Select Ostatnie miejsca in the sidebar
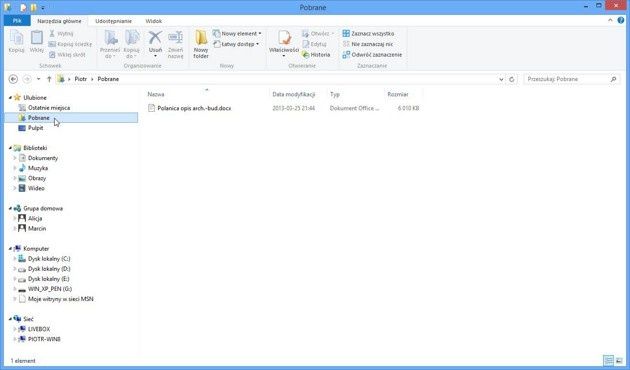630x370 pixels. coord(49,108)
